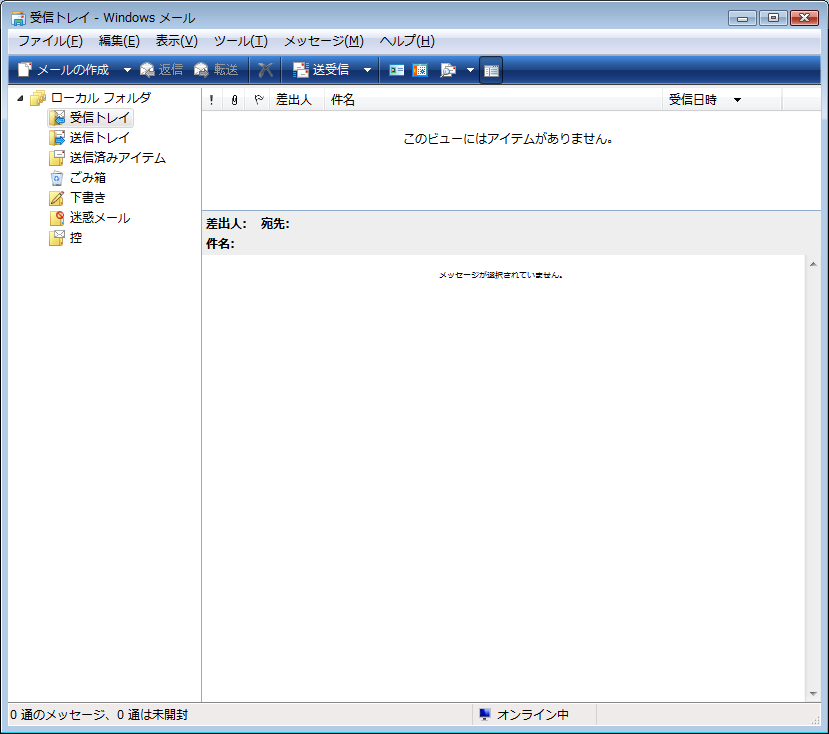Select the 下書き drafts folder
The width and height of the screenshot is (829, 734).
[x=88, y=198]
